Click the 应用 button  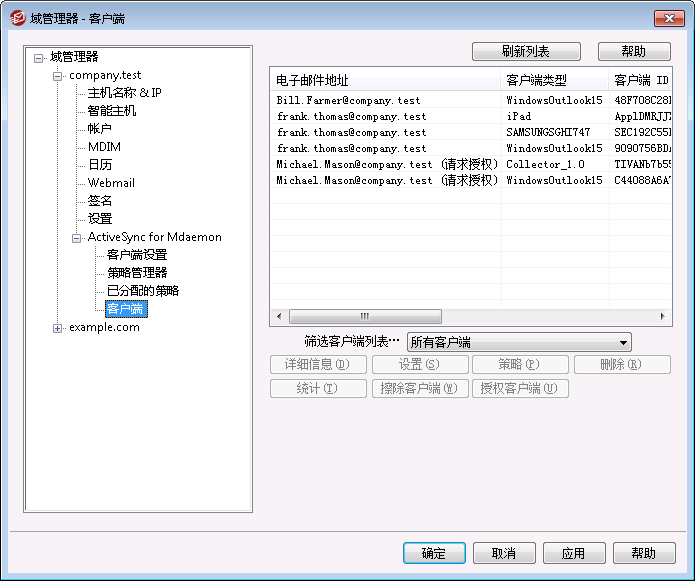pyautogui.click(x=574, y=553)
